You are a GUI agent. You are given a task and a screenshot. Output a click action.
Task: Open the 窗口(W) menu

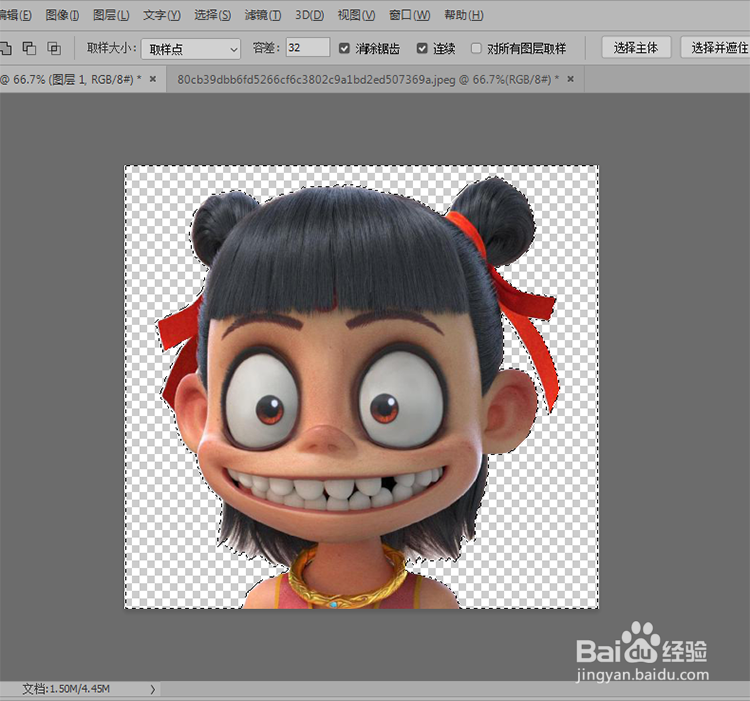409,15
